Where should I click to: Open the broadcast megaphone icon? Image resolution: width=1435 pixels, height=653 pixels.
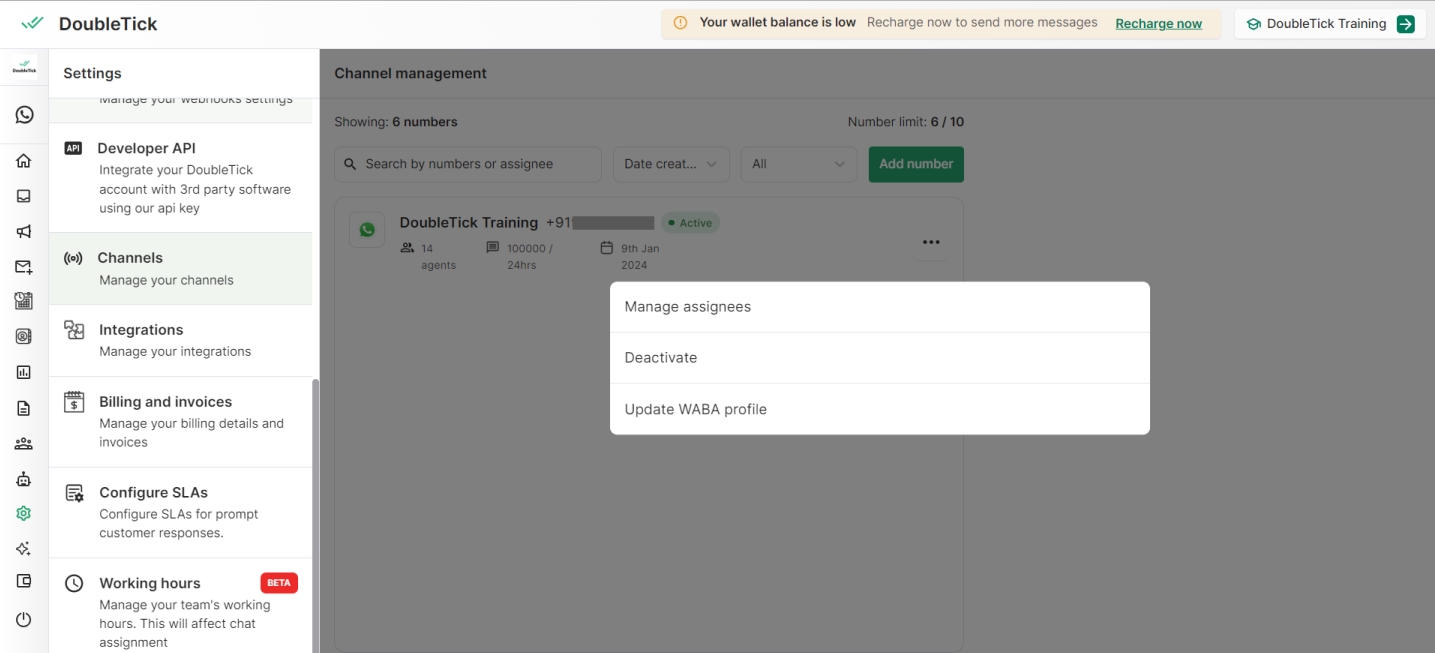click(x=24, y=232)
